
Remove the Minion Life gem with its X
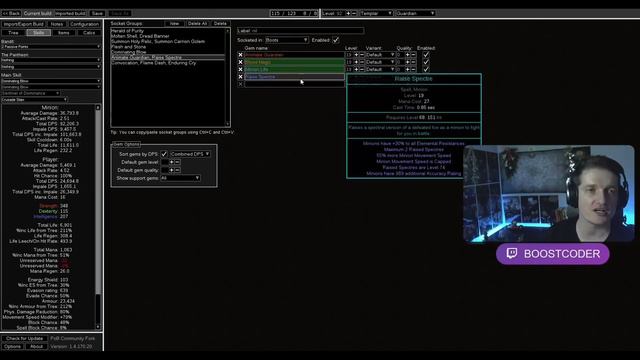pyautogui.click(x=240, y=69)
